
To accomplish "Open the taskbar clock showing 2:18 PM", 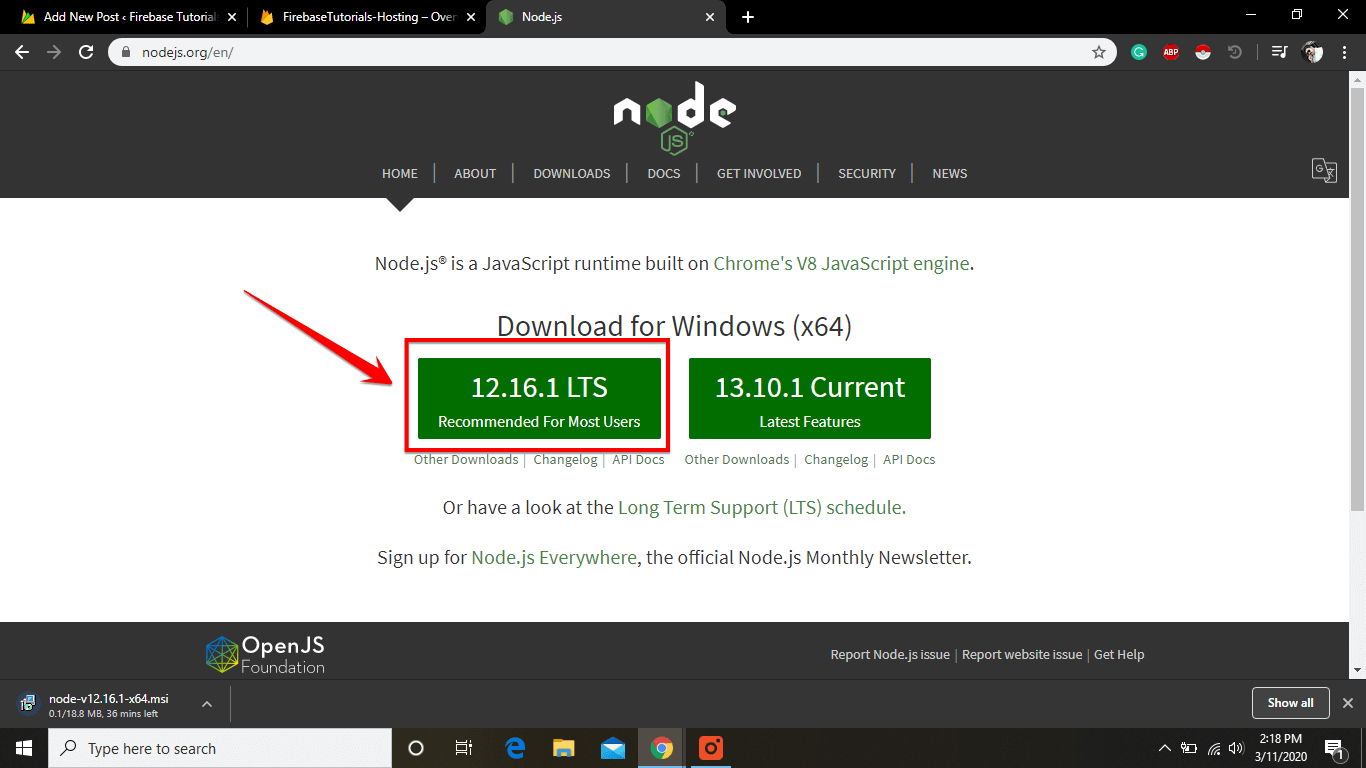I will (1281, 748).
